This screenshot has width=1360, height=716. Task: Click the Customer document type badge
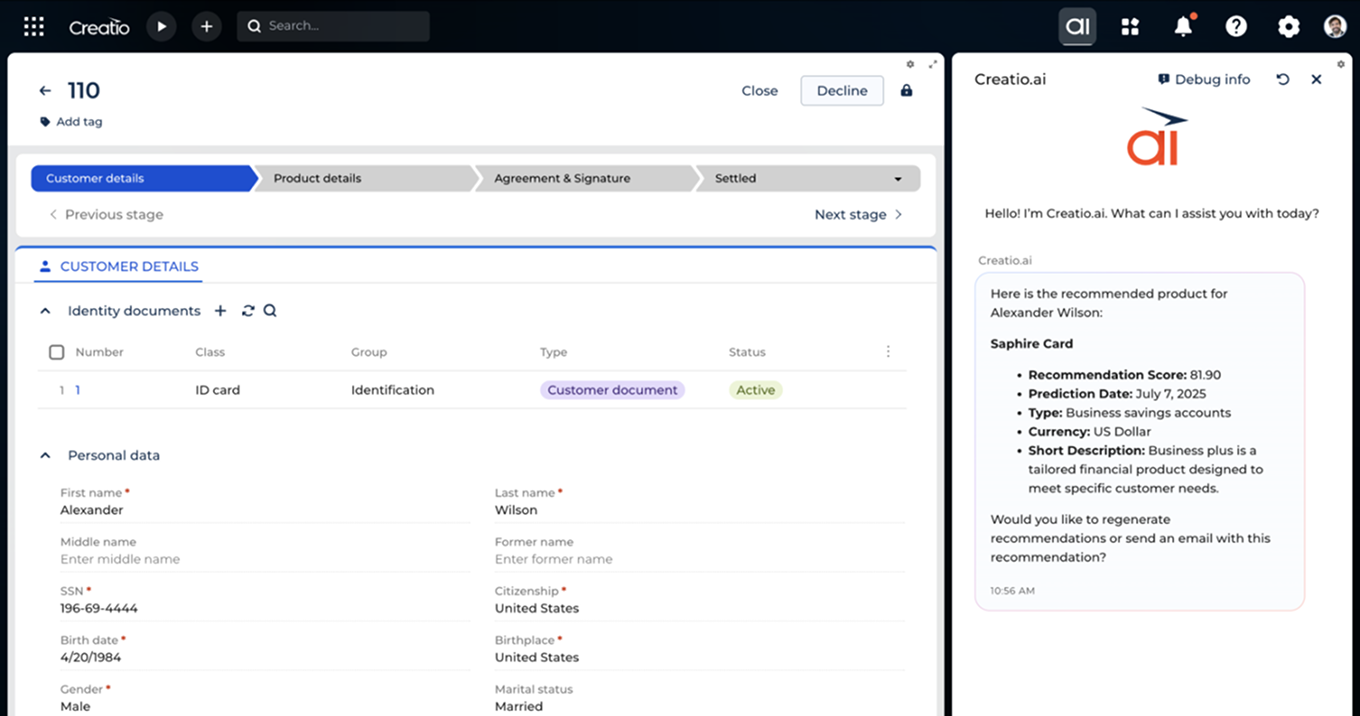click(x=612, y=390)
